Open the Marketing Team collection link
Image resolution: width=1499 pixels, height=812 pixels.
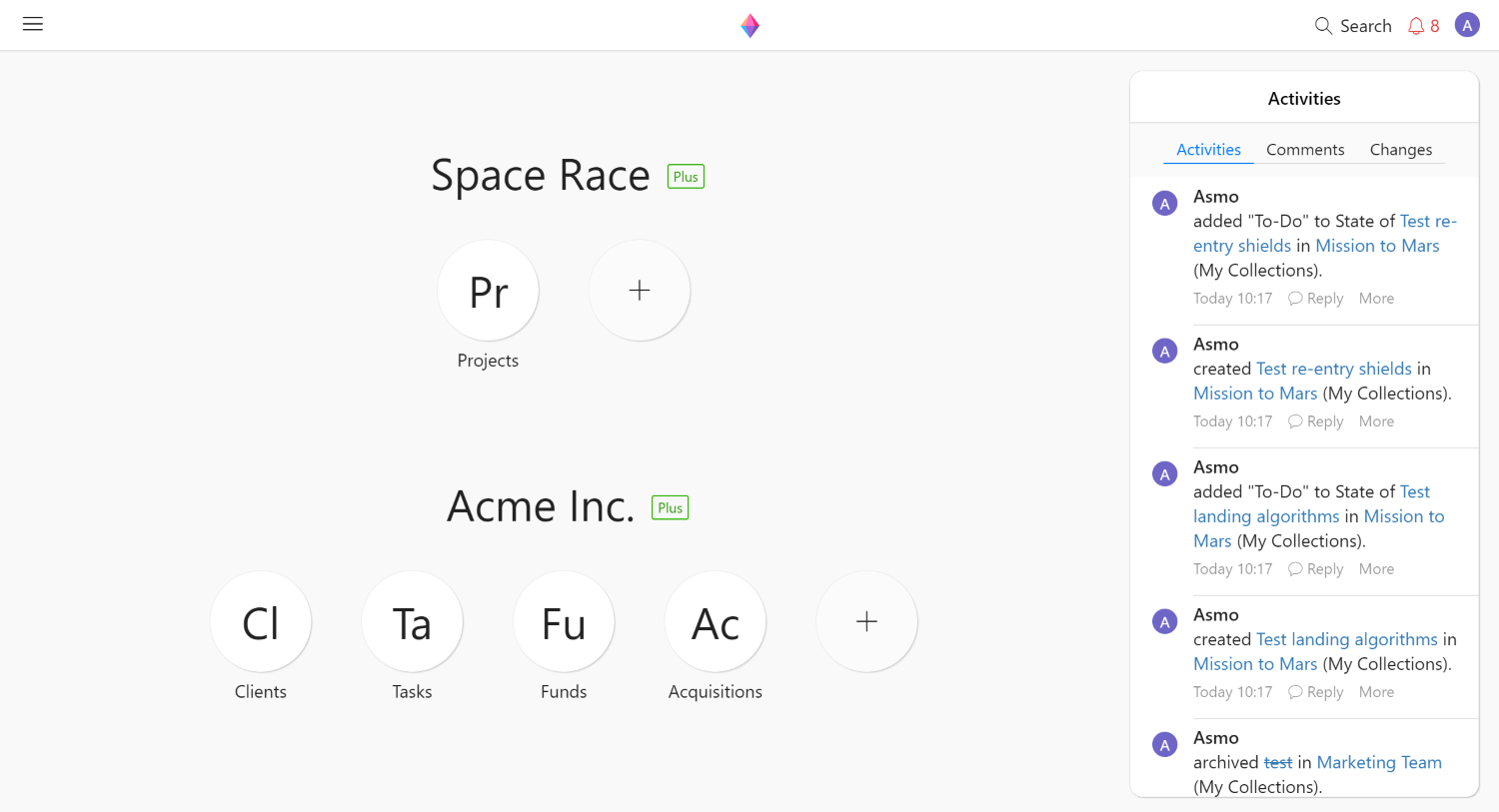pos(1379,762)
